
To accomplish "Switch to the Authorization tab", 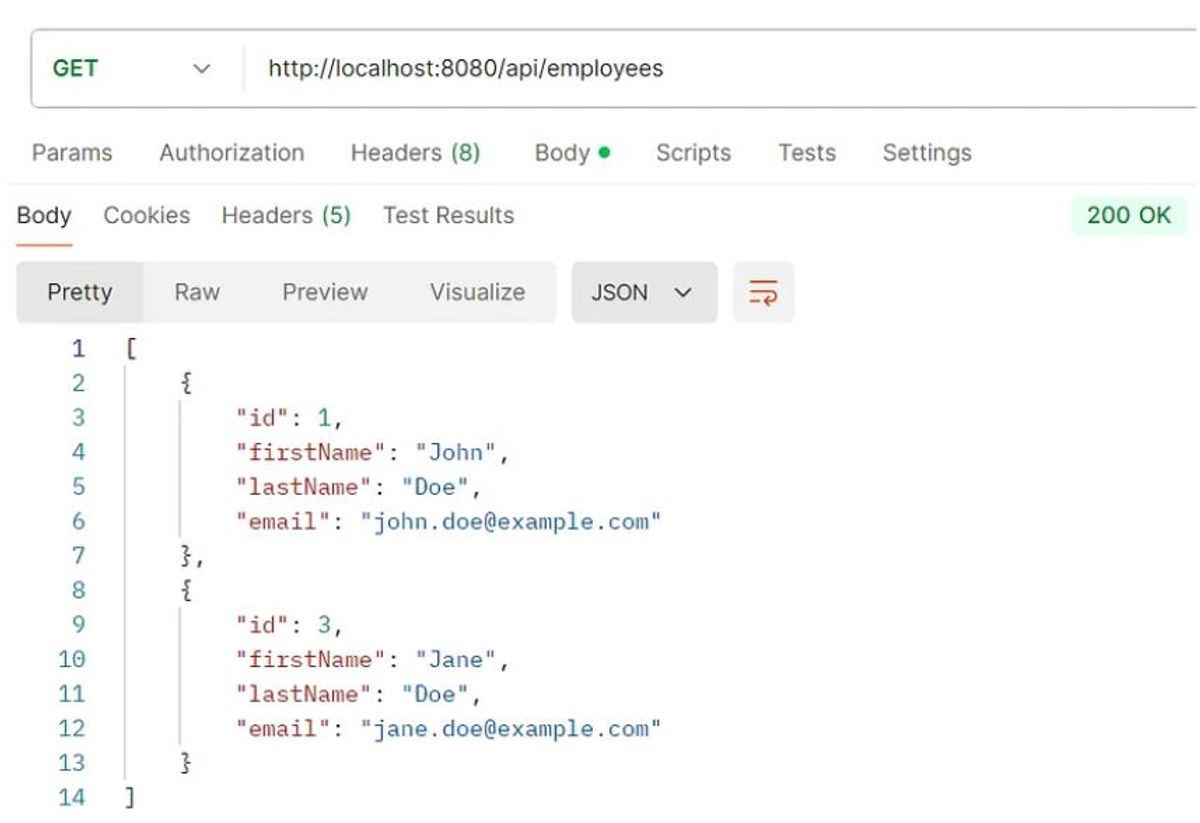I will (231, 153).
